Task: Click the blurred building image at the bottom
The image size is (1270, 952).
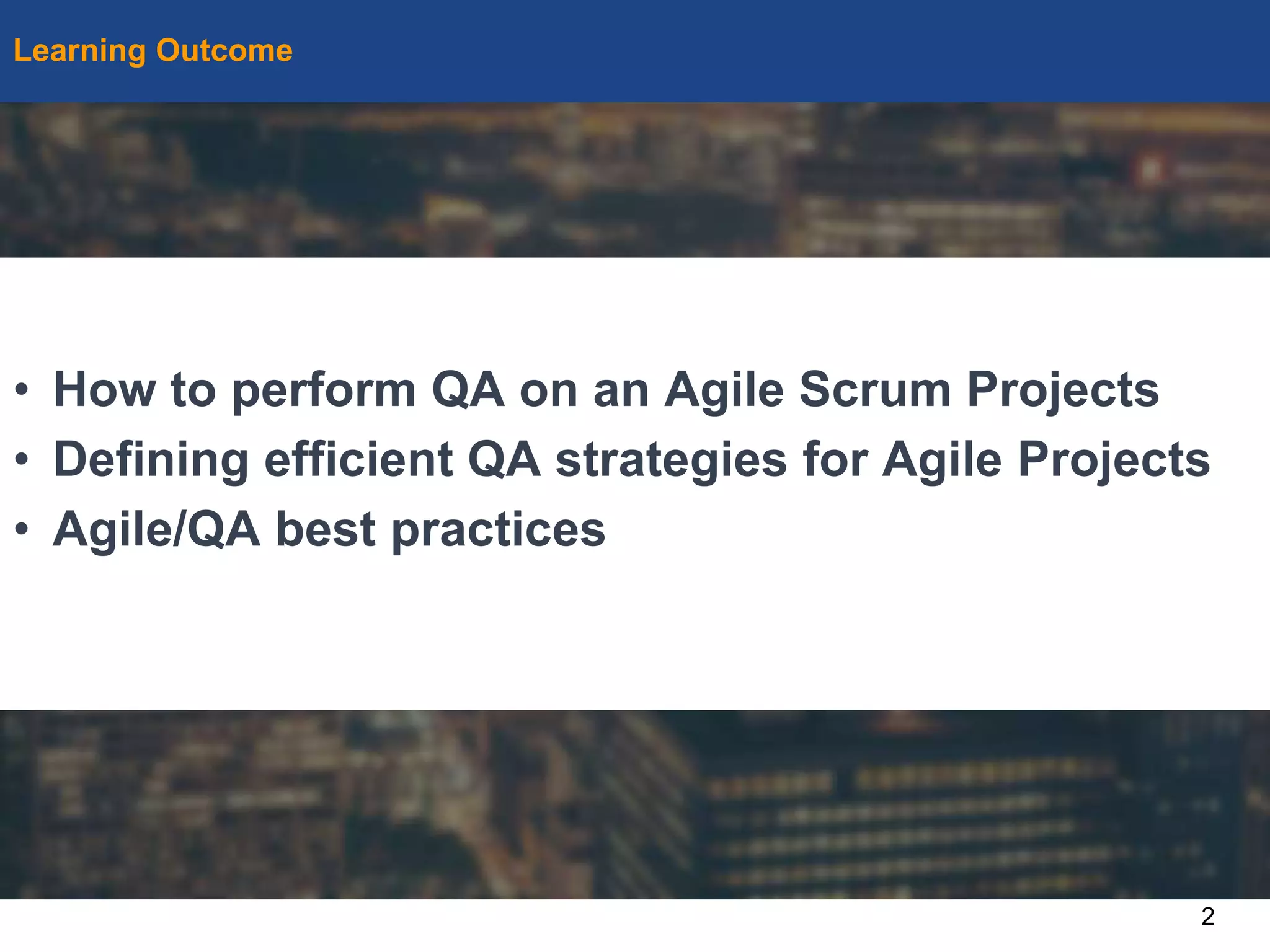Action: tap(635, 804)
